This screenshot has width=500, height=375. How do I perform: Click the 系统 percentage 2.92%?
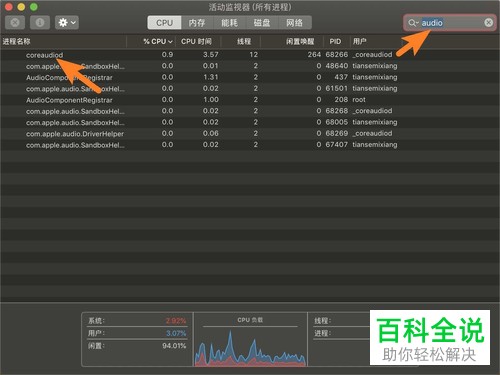pyautogui.click(x=176, y=321)
